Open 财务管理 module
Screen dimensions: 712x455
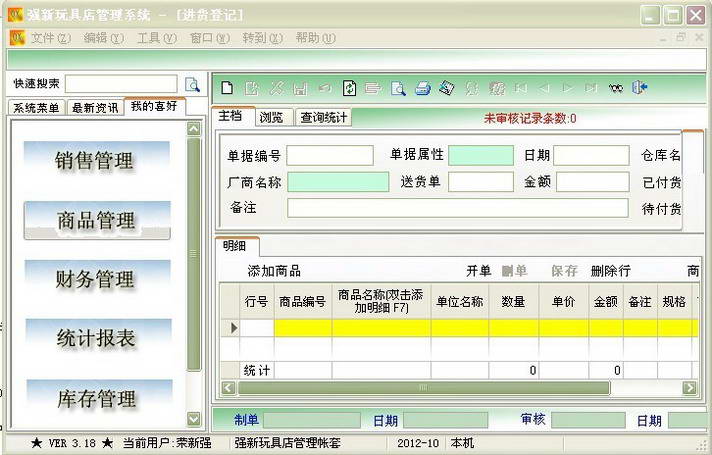(x=97, y=279)
